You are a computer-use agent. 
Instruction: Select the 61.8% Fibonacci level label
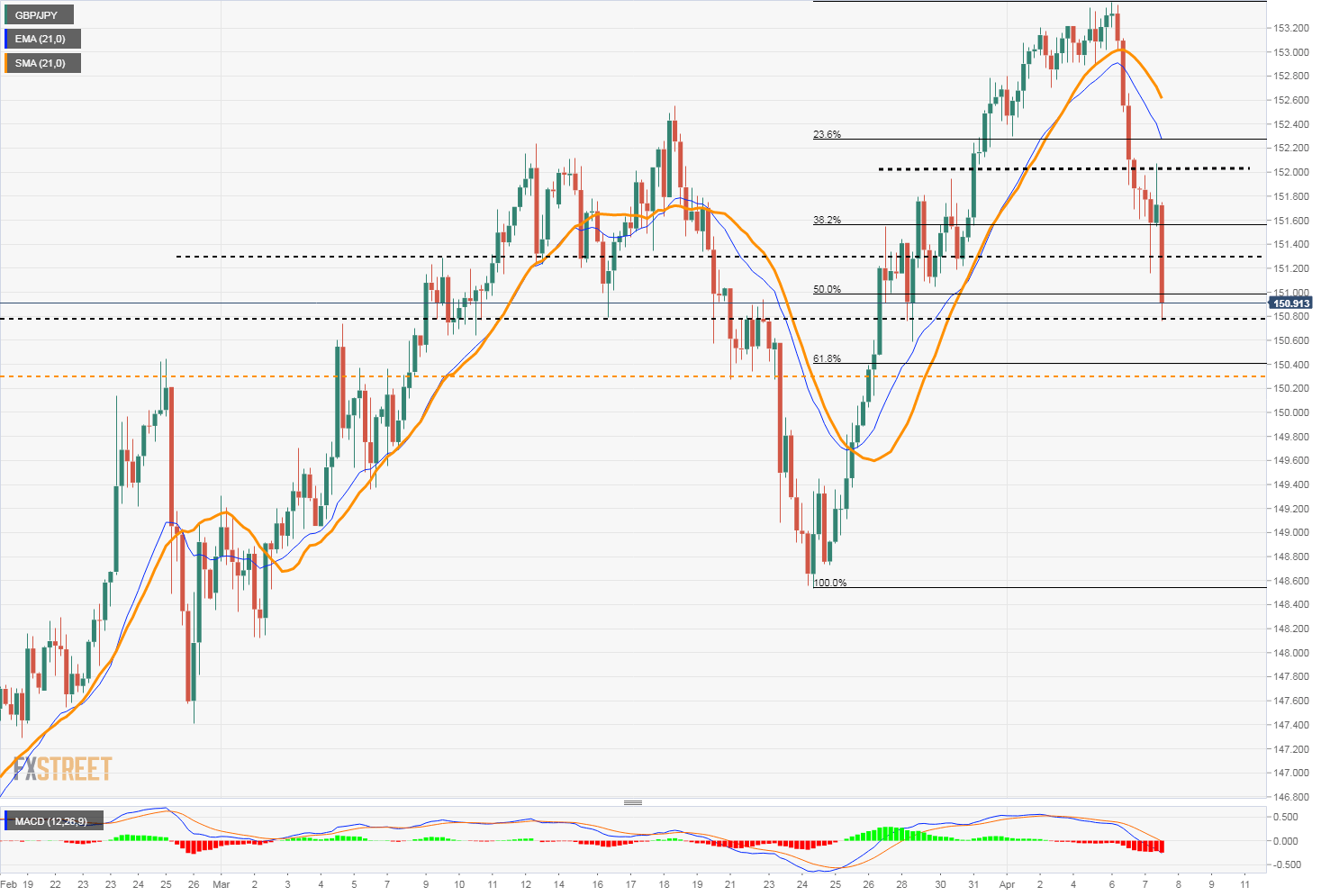point(827,359)
